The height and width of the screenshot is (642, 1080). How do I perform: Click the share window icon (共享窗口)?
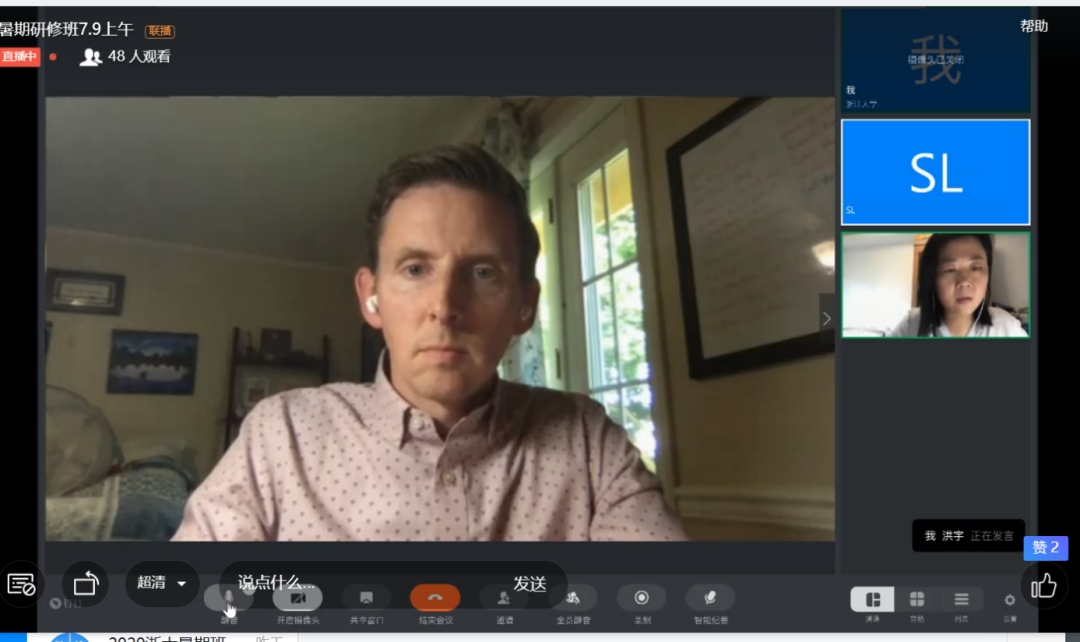(366, 598)
